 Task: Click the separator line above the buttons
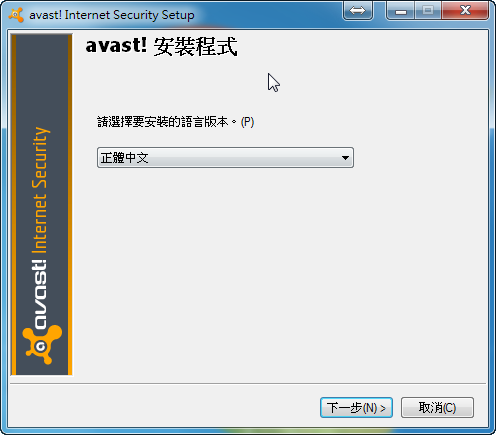coord(248,384)
